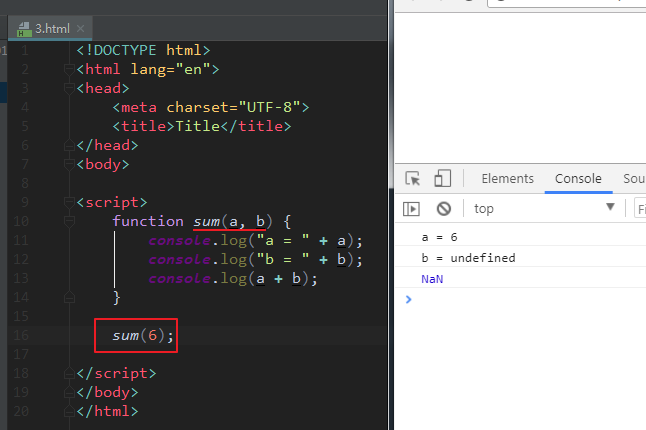
Task: Click the lang="en" attribute on line 2
Action: (171, 69)
